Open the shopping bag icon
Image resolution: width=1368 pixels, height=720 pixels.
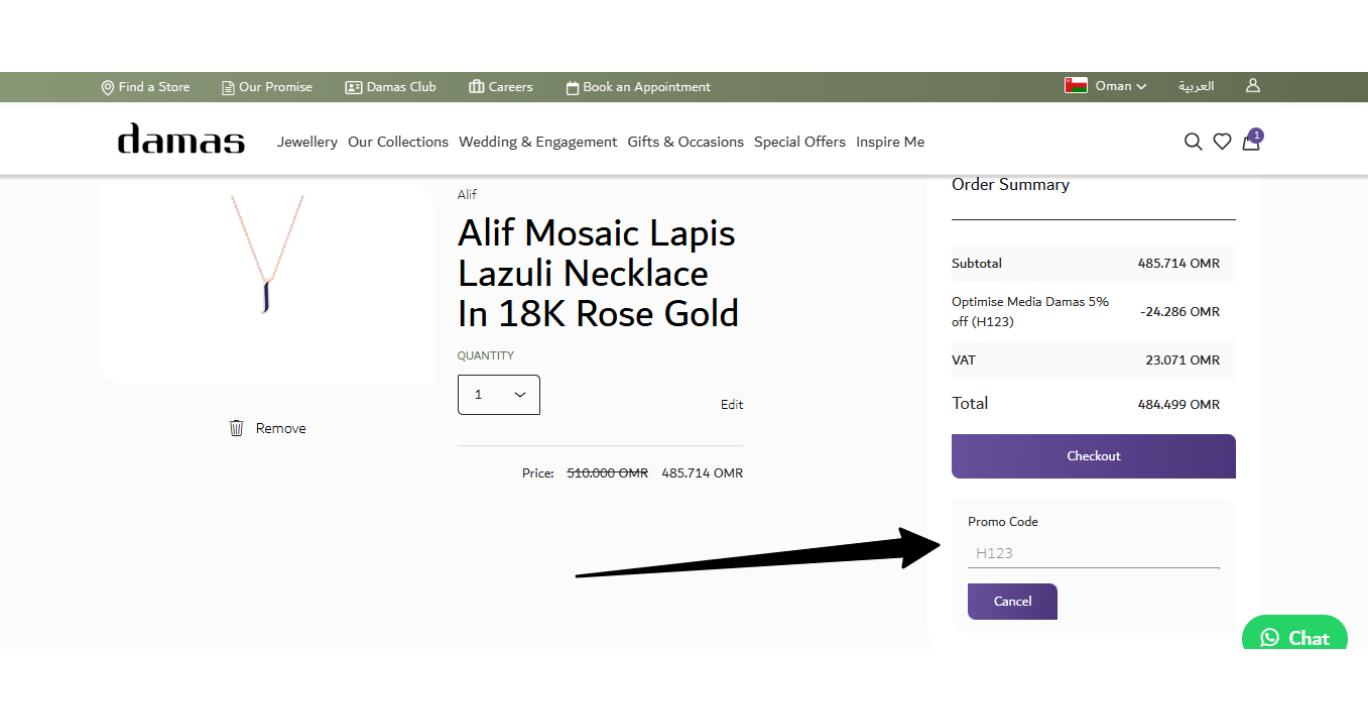[1251, 141]
